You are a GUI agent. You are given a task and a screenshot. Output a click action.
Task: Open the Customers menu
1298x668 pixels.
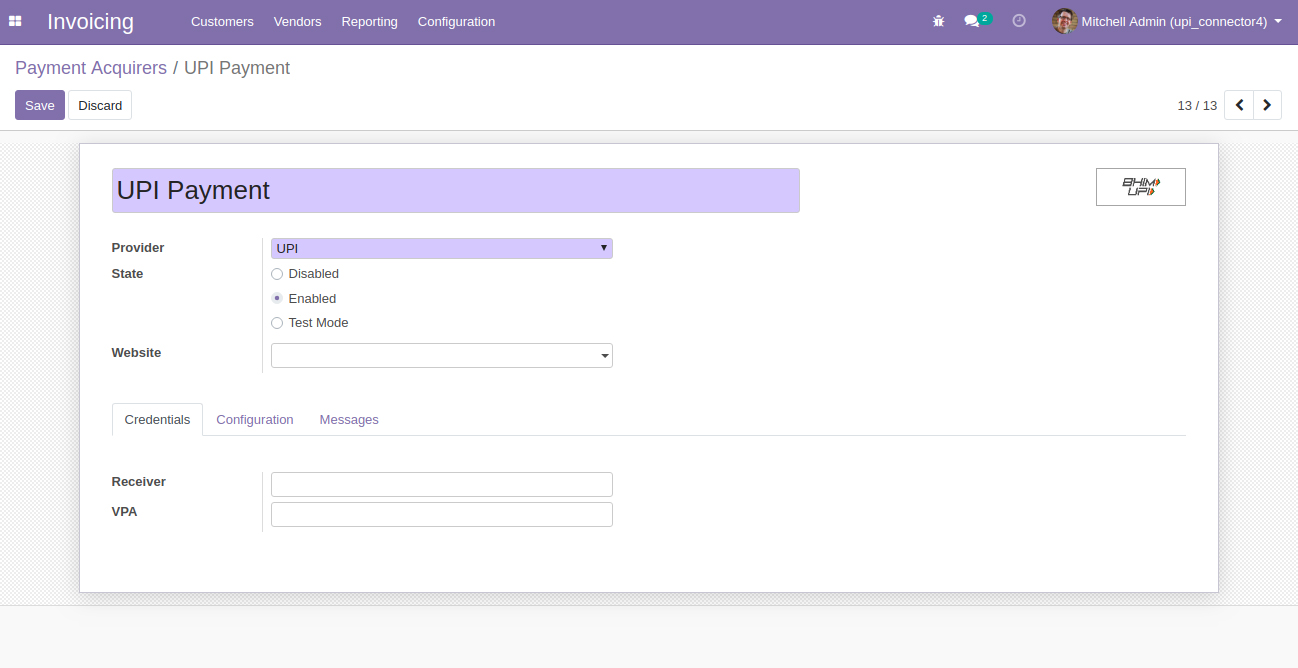[222, 21]
